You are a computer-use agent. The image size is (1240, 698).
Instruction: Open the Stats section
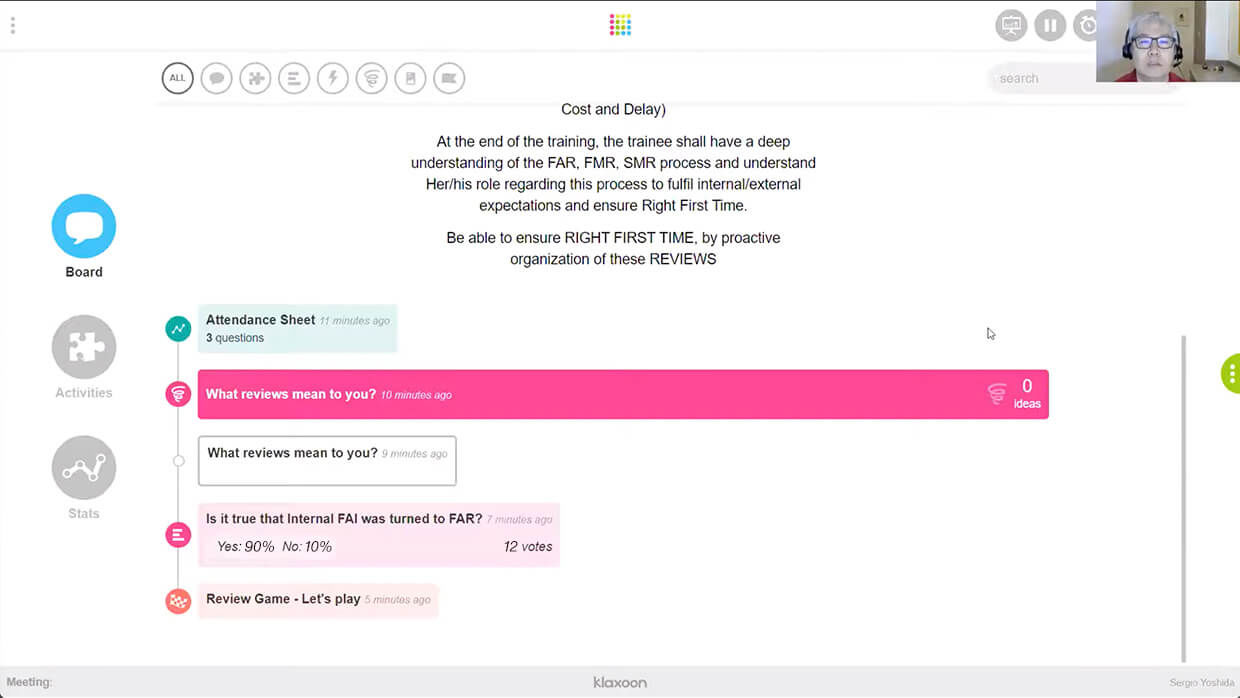pyautogui.click(x=84, y=468)
